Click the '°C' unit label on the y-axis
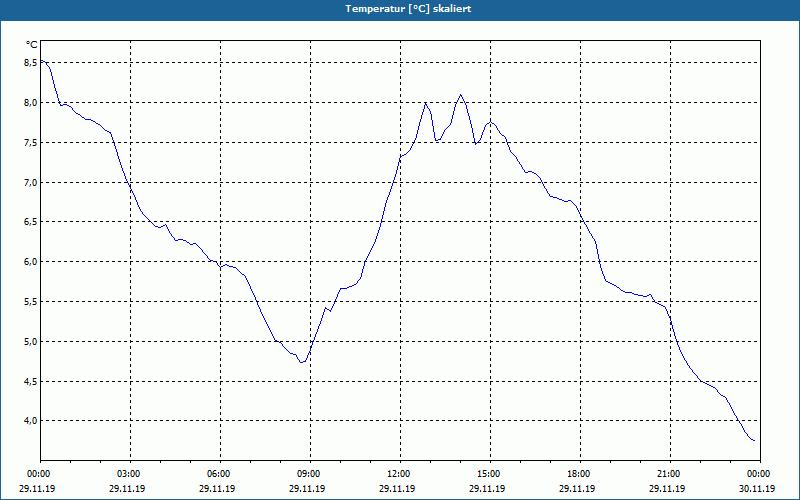 point(32,45)
